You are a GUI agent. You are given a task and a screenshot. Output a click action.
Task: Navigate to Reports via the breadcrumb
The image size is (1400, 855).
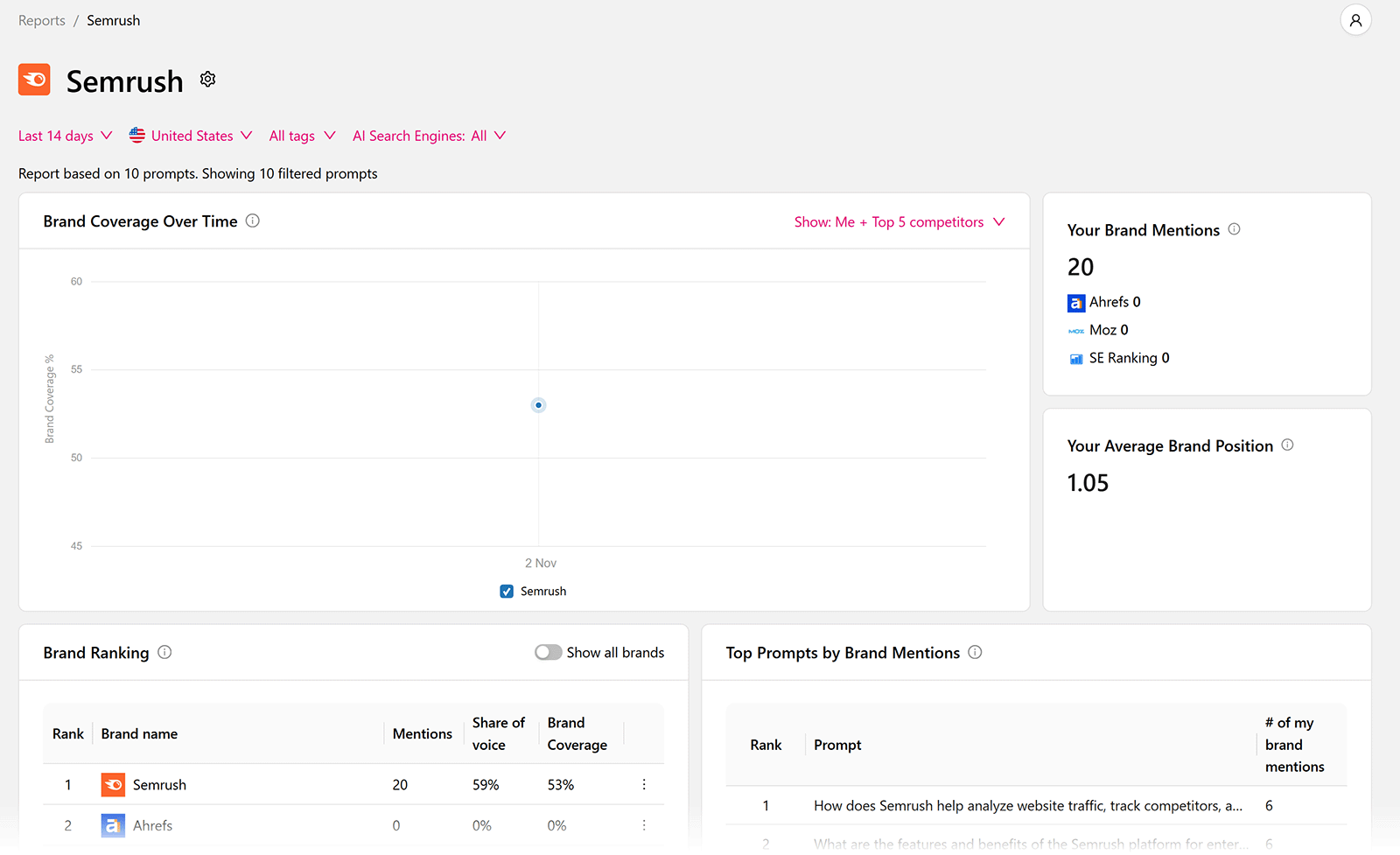(41, 19)
